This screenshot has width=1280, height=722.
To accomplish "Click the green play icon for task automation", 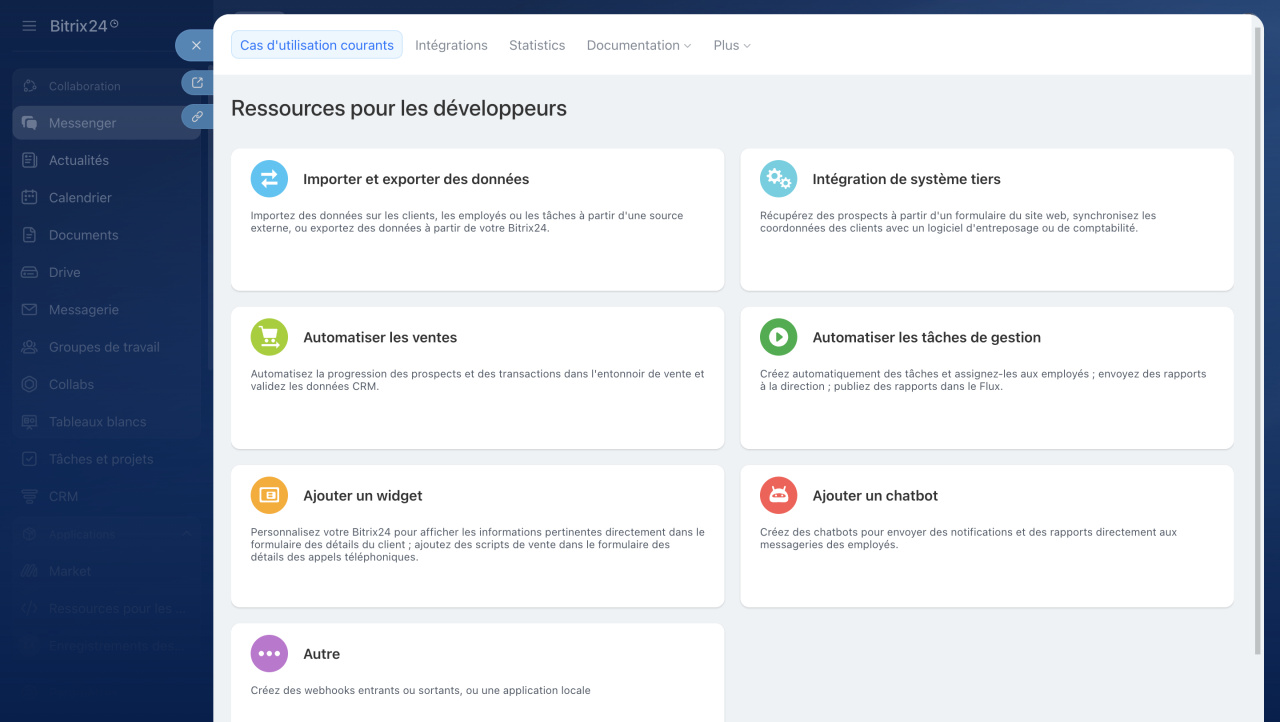I will [x=778, y=337].
